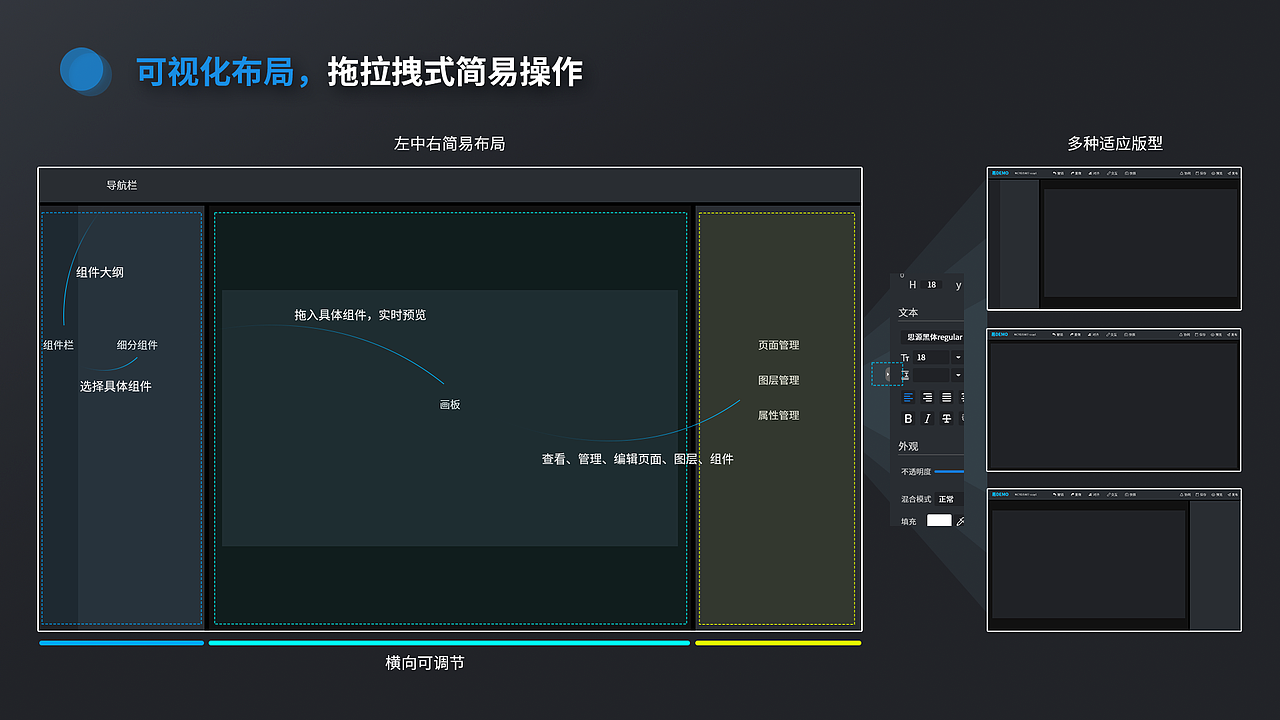
Task: Click the 图层管理 label
Action: [779, 380]
